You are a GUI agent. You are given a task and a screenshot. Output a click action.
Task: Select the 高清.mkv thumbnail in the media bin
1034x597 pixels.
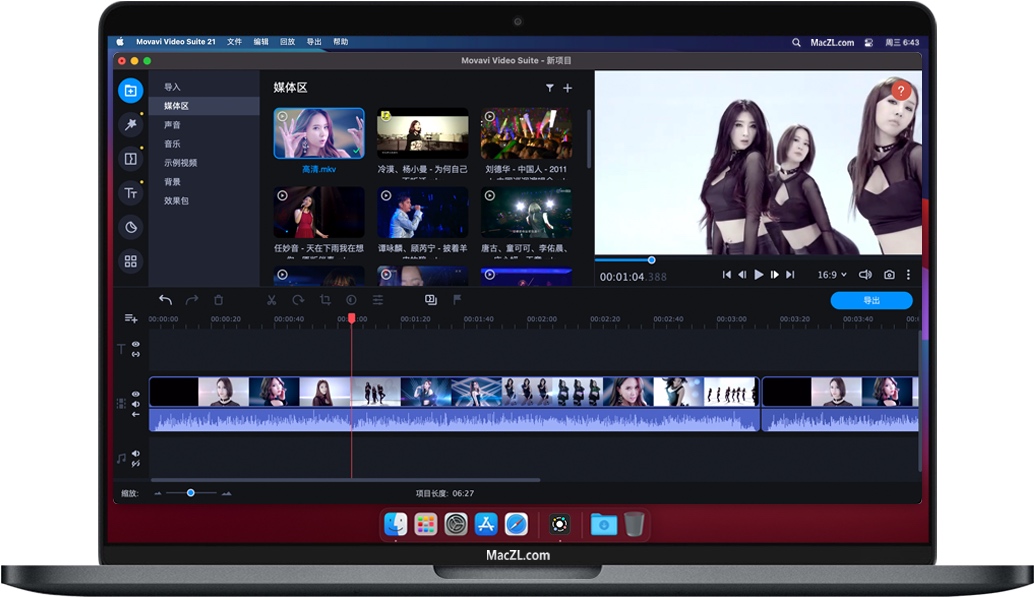coord(318,131)
